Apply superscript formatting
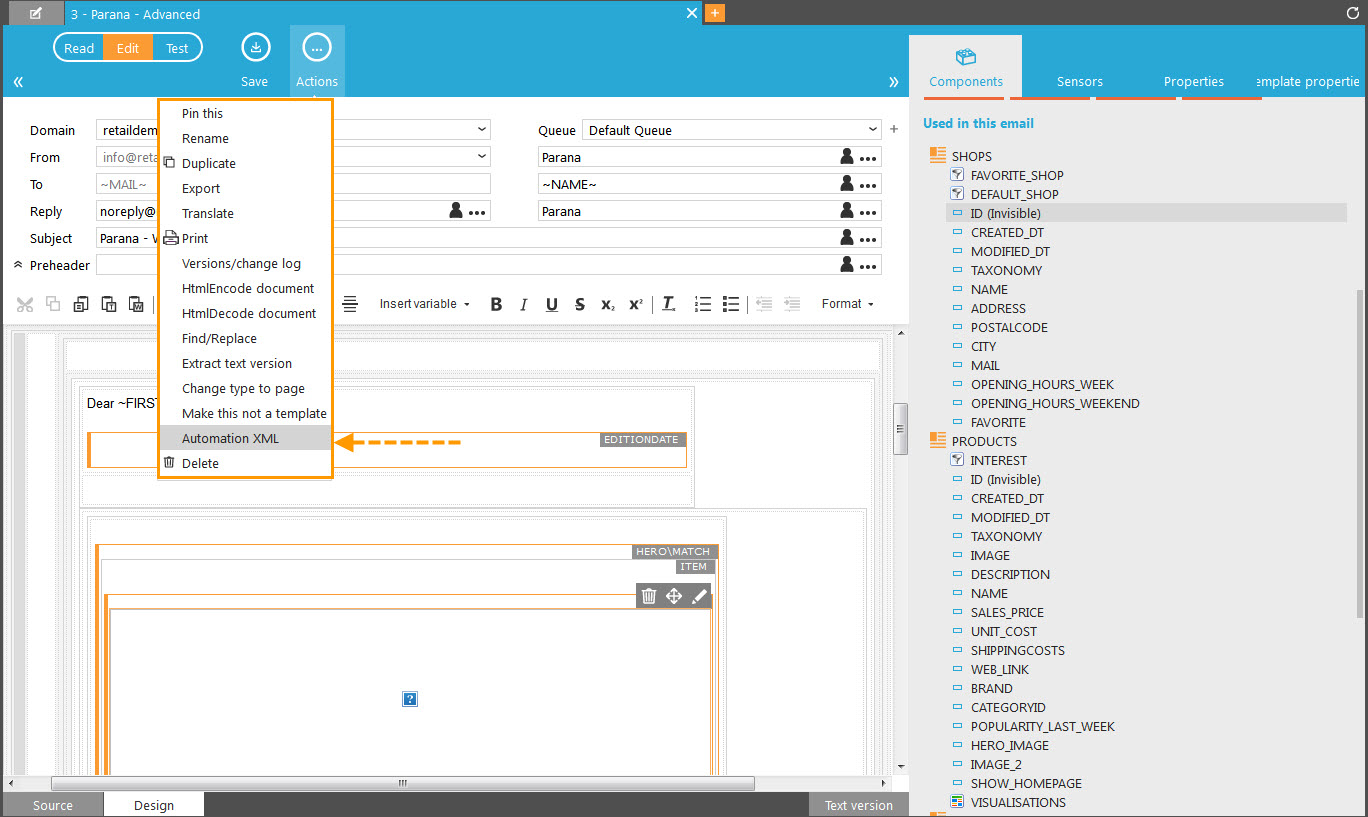 [635, 304]
